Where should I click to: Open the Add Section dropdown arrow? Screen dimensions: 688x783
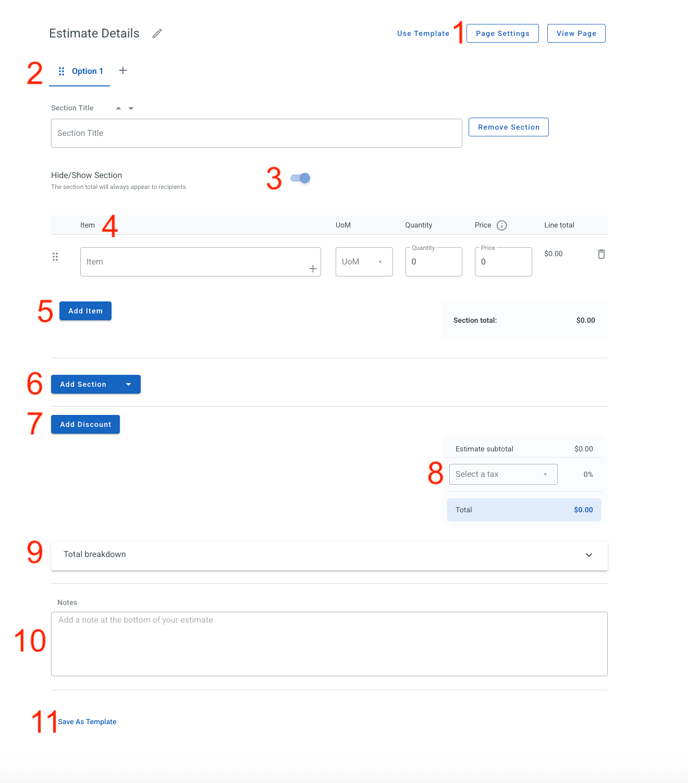point(128,384)
